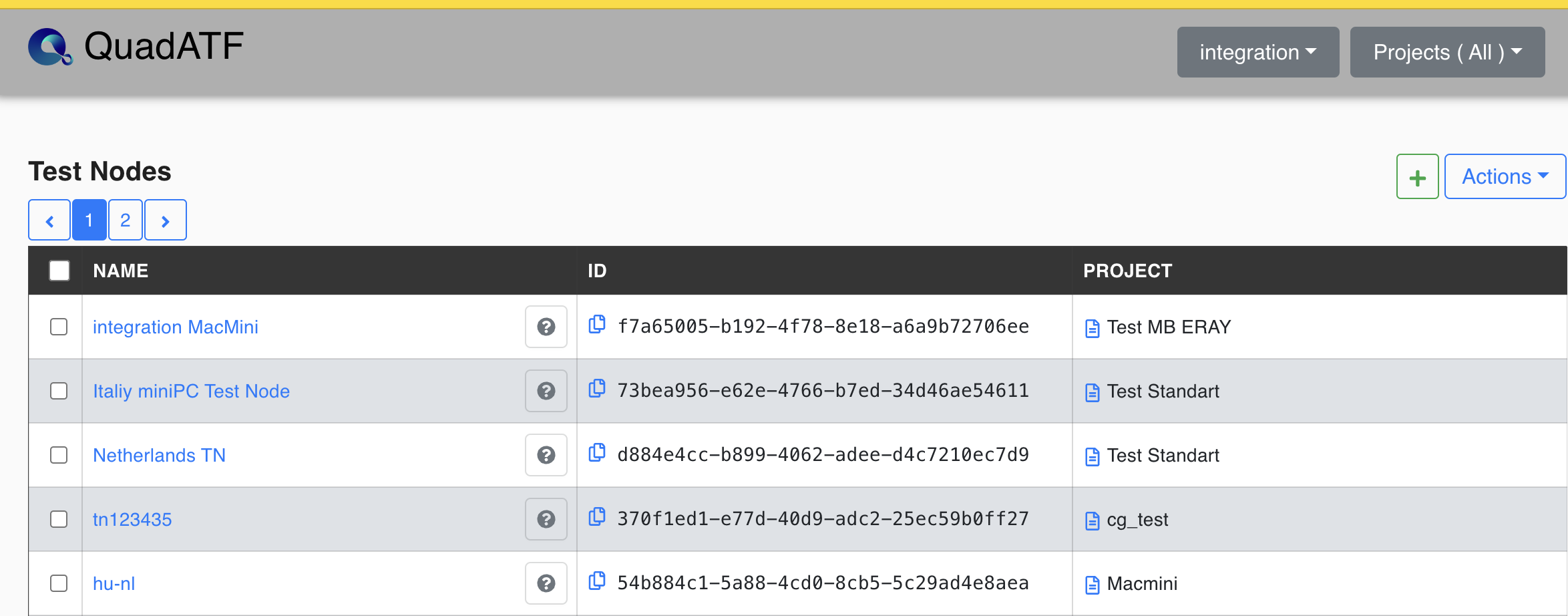Click the cg_test project document icon
Image resolution: width=1568 pixels, height=616 pixels.
tap(1093, 520)
